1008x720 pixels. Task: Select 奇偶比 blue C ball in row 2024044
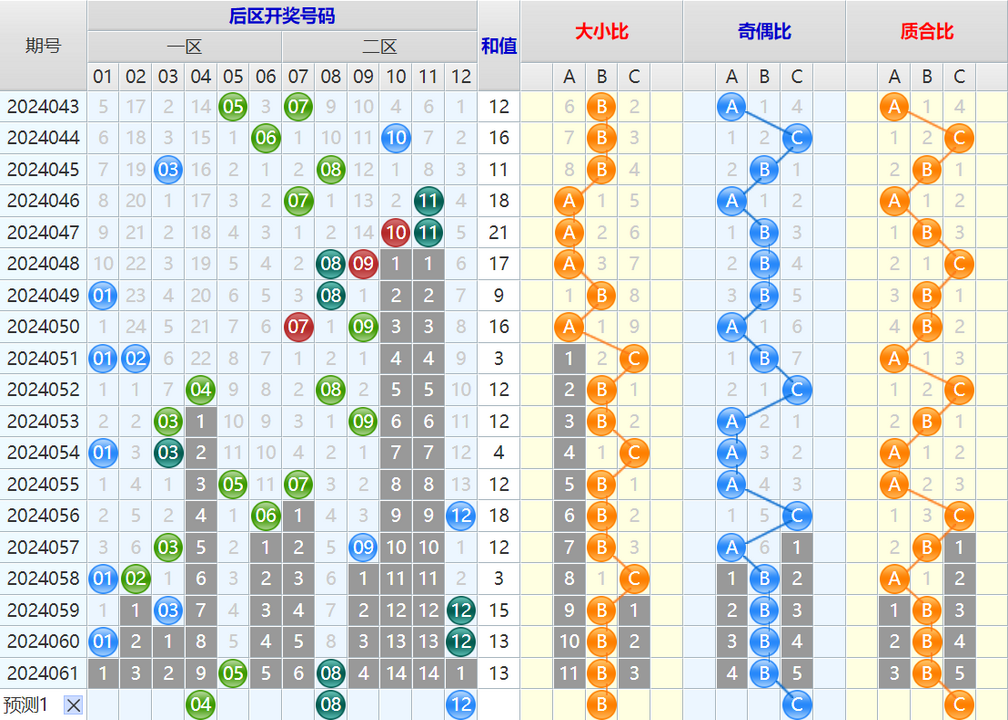[x=797, y=138]
